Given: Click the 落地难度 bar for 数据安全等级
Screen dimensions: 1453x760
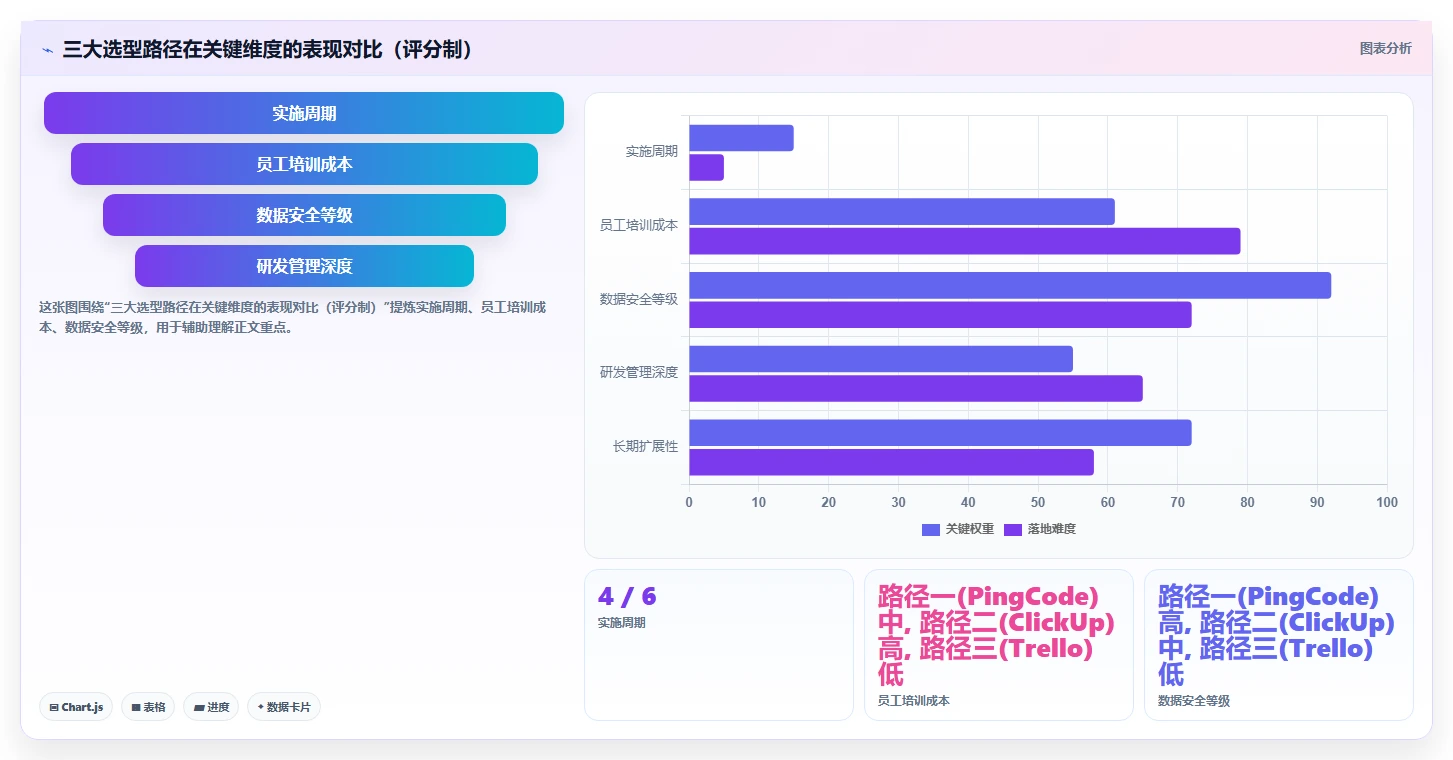Looking at the screenshot, I should point(940,315).
